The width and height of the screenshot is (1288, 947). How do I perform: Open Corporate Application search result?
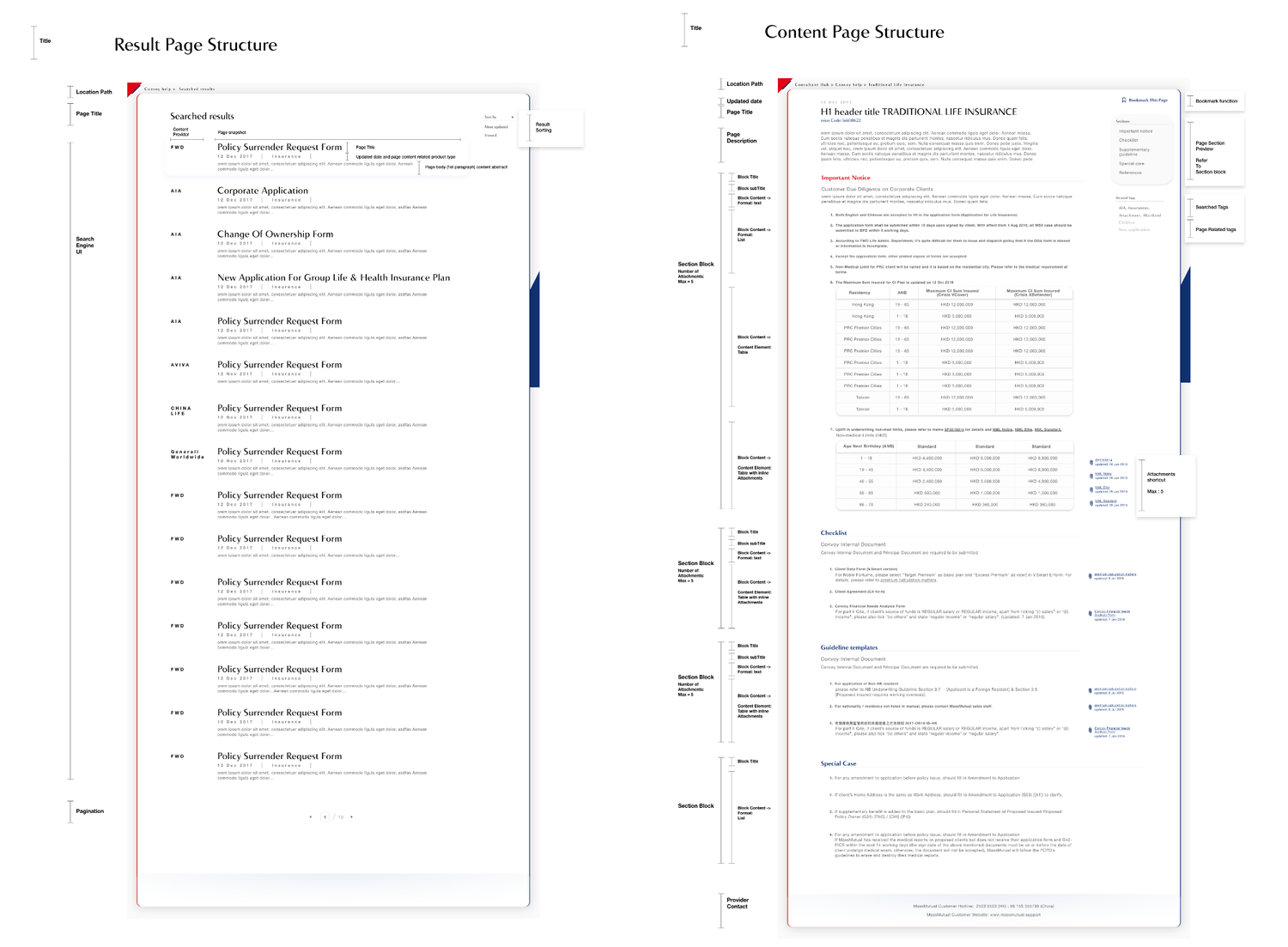[263, 191]
